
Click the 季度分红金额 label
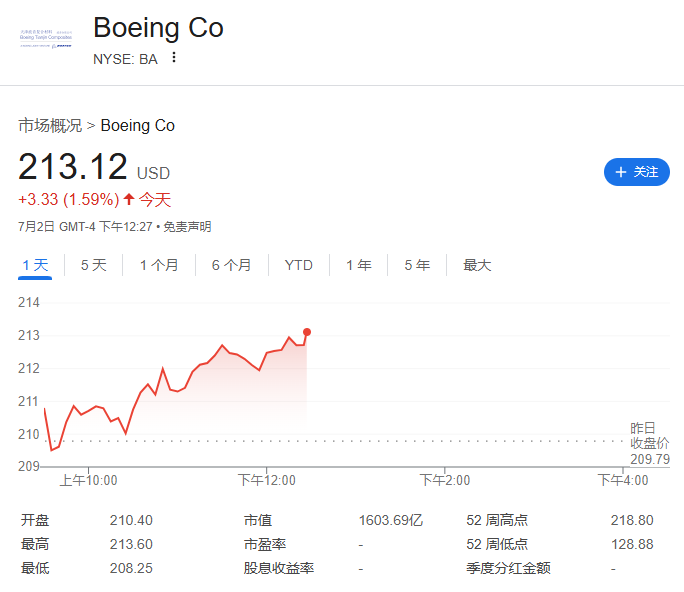(x=508, y=568)
